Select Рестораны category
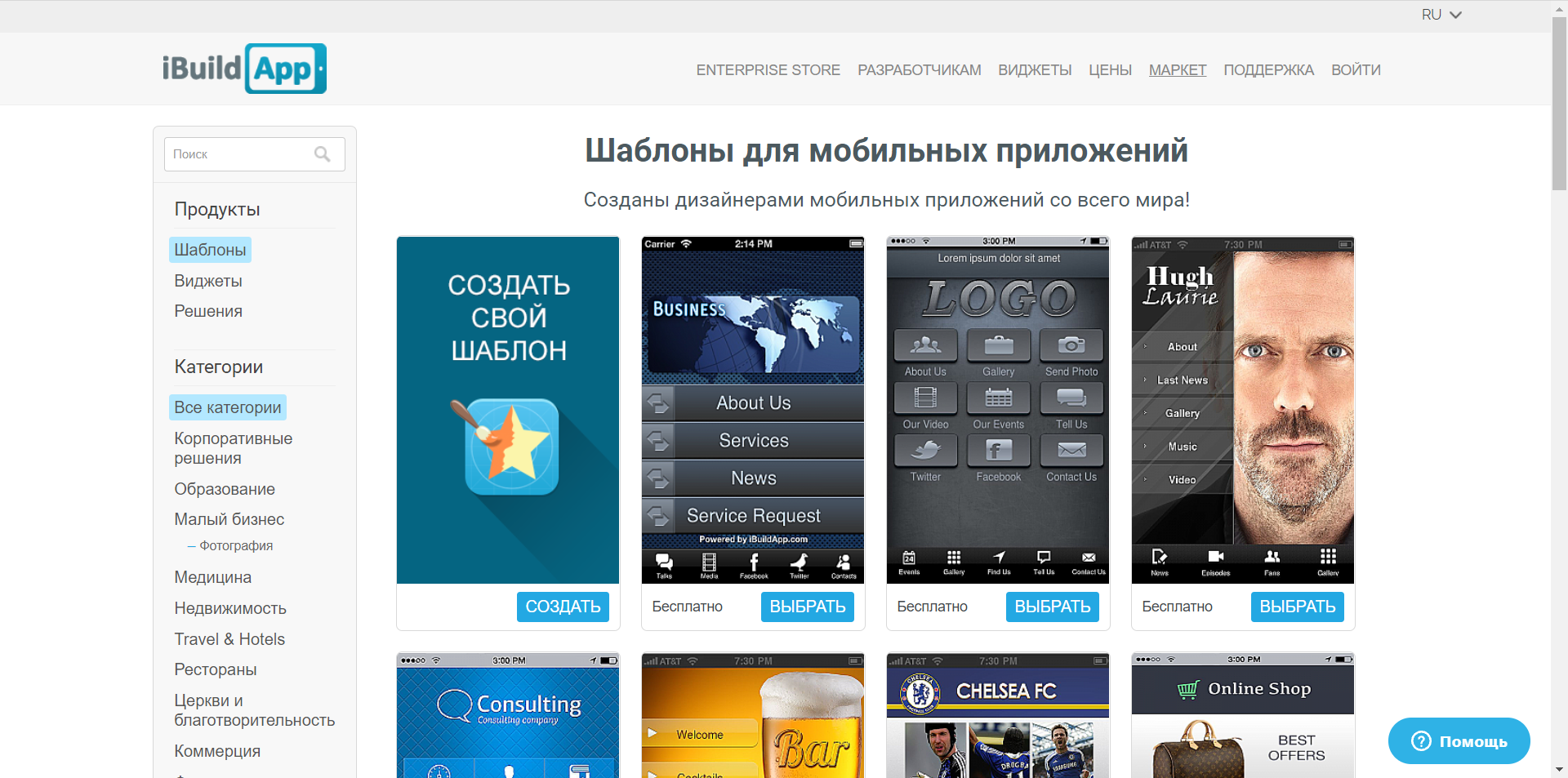This screenshot has height=778, width=1568. [216, 669]
